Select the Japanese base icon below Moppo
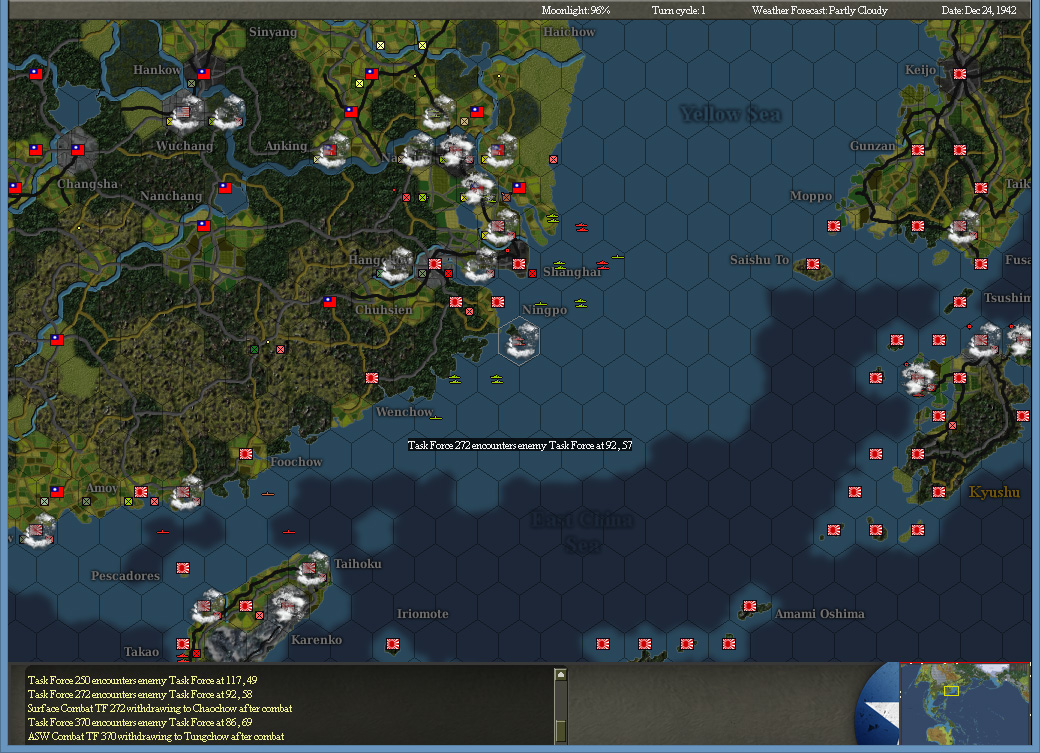This screenshot has height=753, width=1040. [834, 226]
